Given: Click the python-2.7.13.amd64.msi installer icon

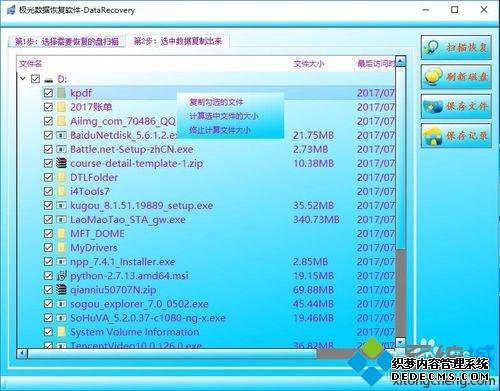Looking at the screenshot, I should (61, 276).
